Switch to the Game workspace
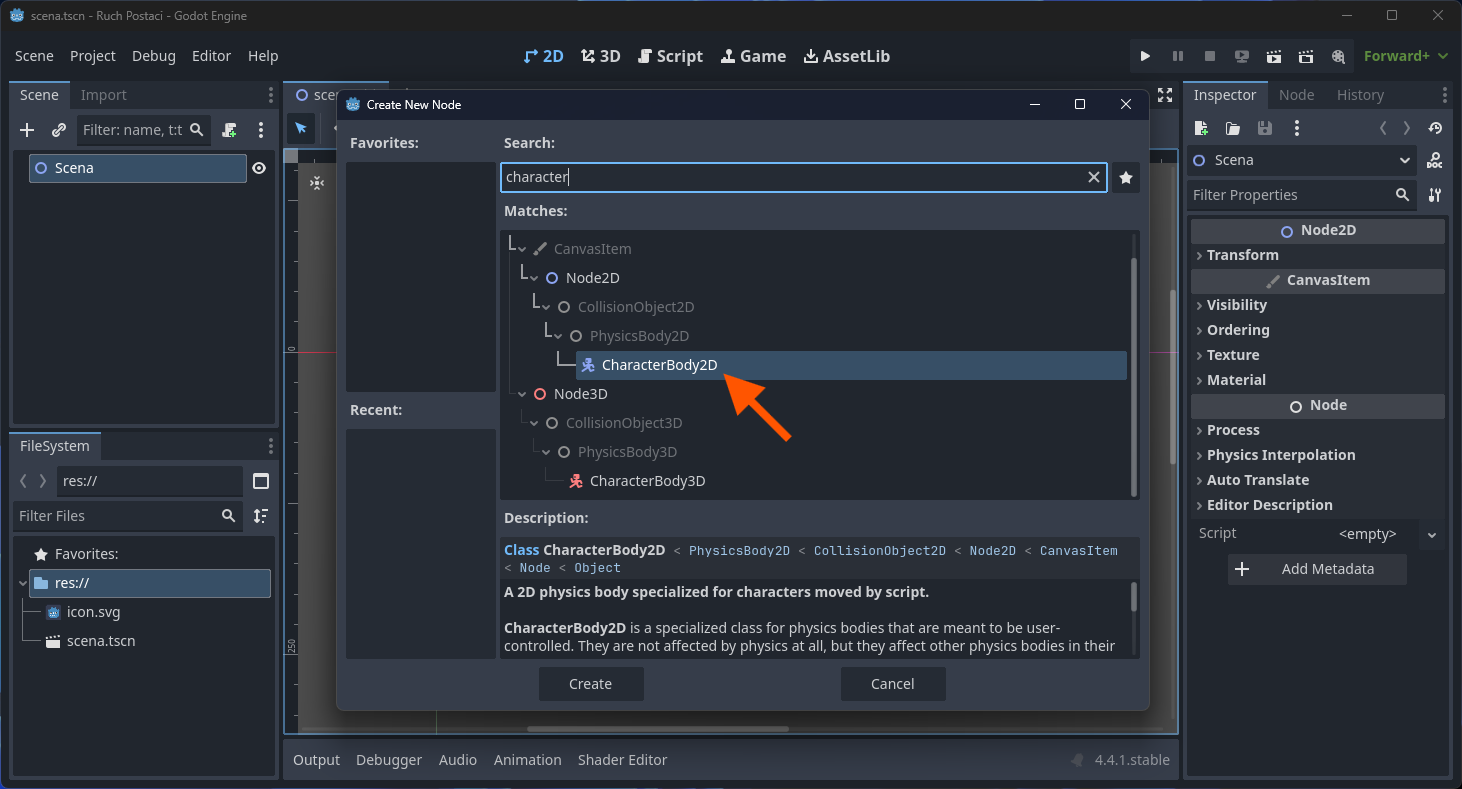The image size is (1462, 789). 753,56
